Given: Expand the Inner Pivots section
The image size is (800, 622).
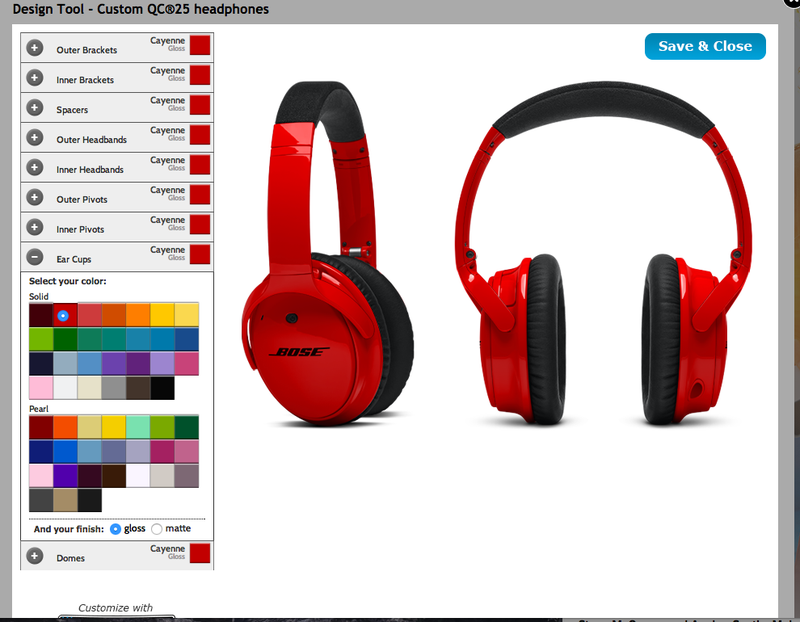Looking at the screenshot, I should [35, 227].
